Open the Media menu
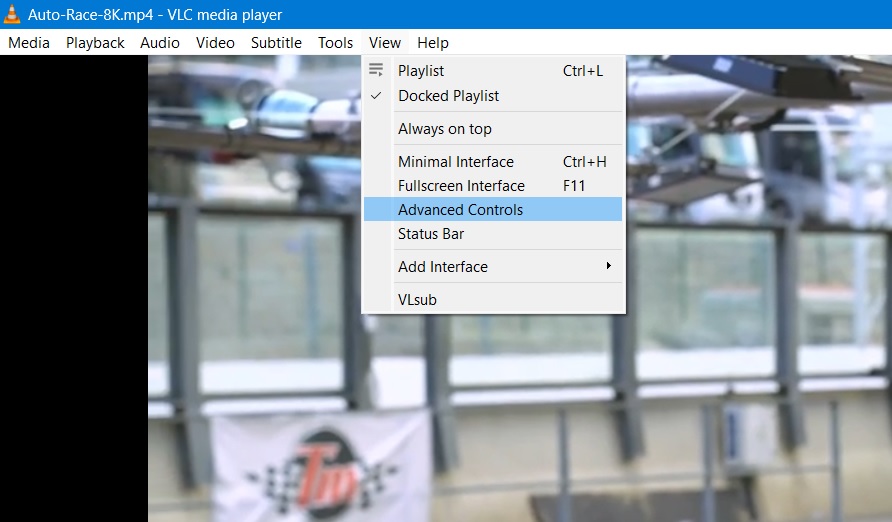The height and width of the screenshot is (522, 892). click(x=29, y=43)
